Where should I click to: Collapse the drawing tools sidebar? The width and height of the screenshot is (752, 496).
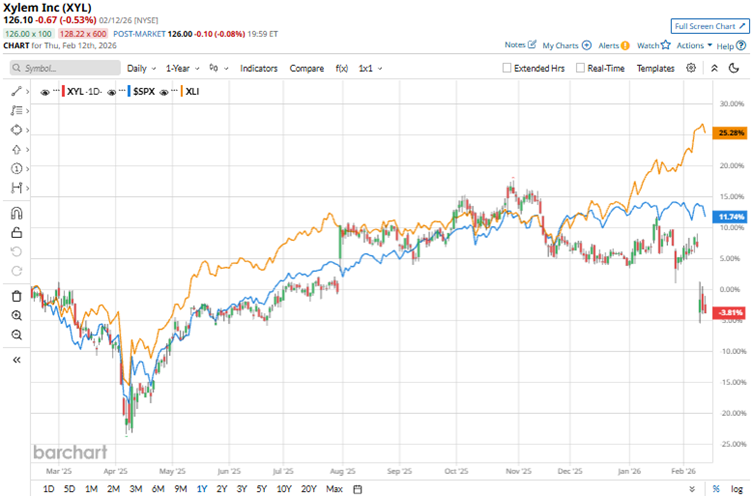pos(16,359)
